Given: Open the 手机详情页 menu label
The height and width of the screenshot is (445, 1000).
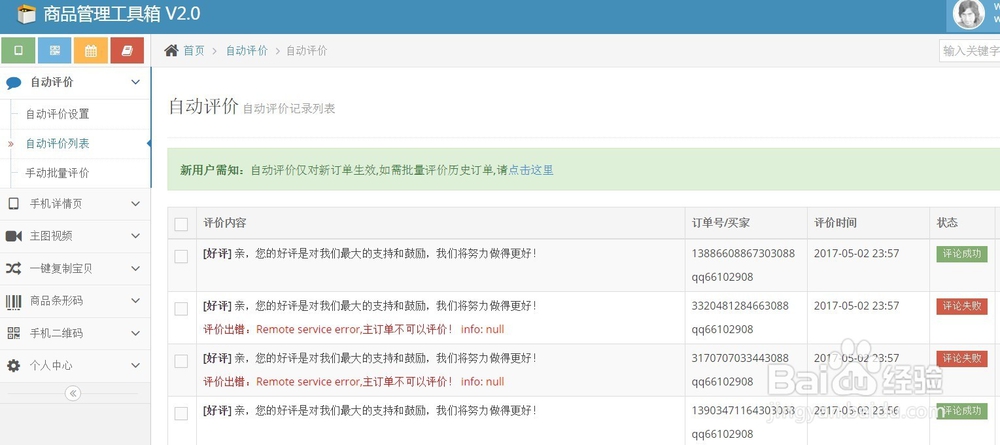Looking at the screenshot, I should 56,204.
